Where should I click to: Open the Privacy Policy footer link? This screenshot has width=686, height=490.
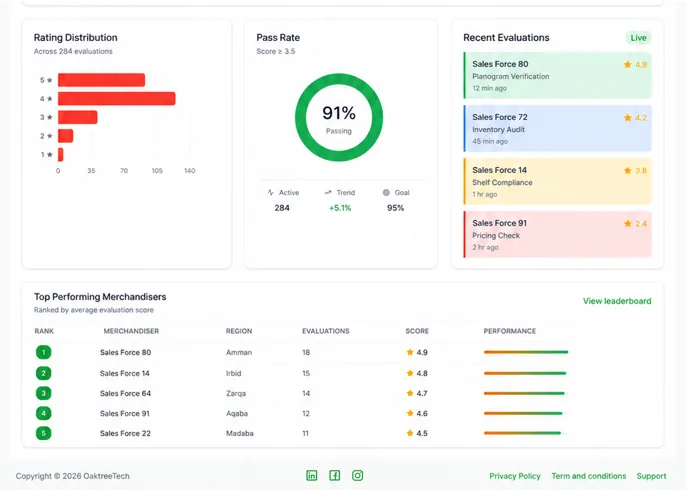point(515,476)
